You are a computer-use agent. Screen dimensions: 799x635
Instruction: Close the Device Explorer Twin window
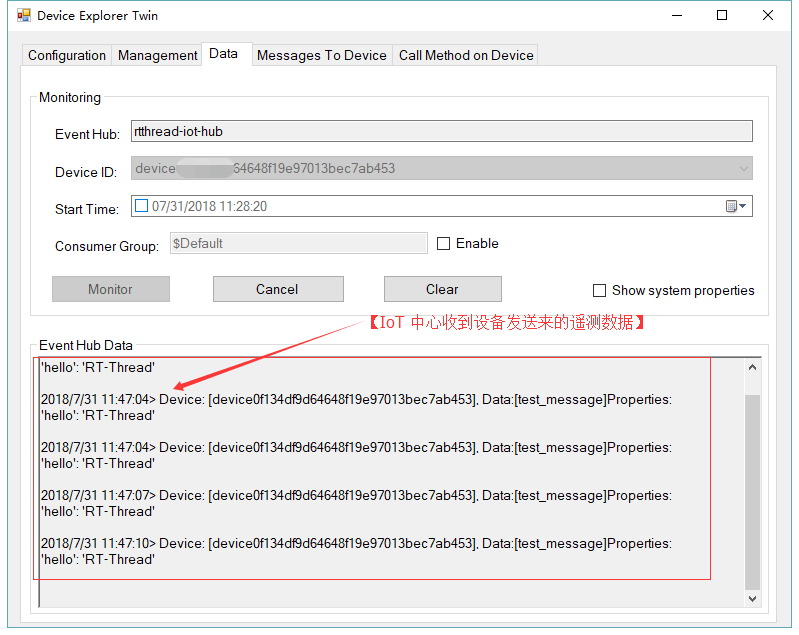(768, 16)
